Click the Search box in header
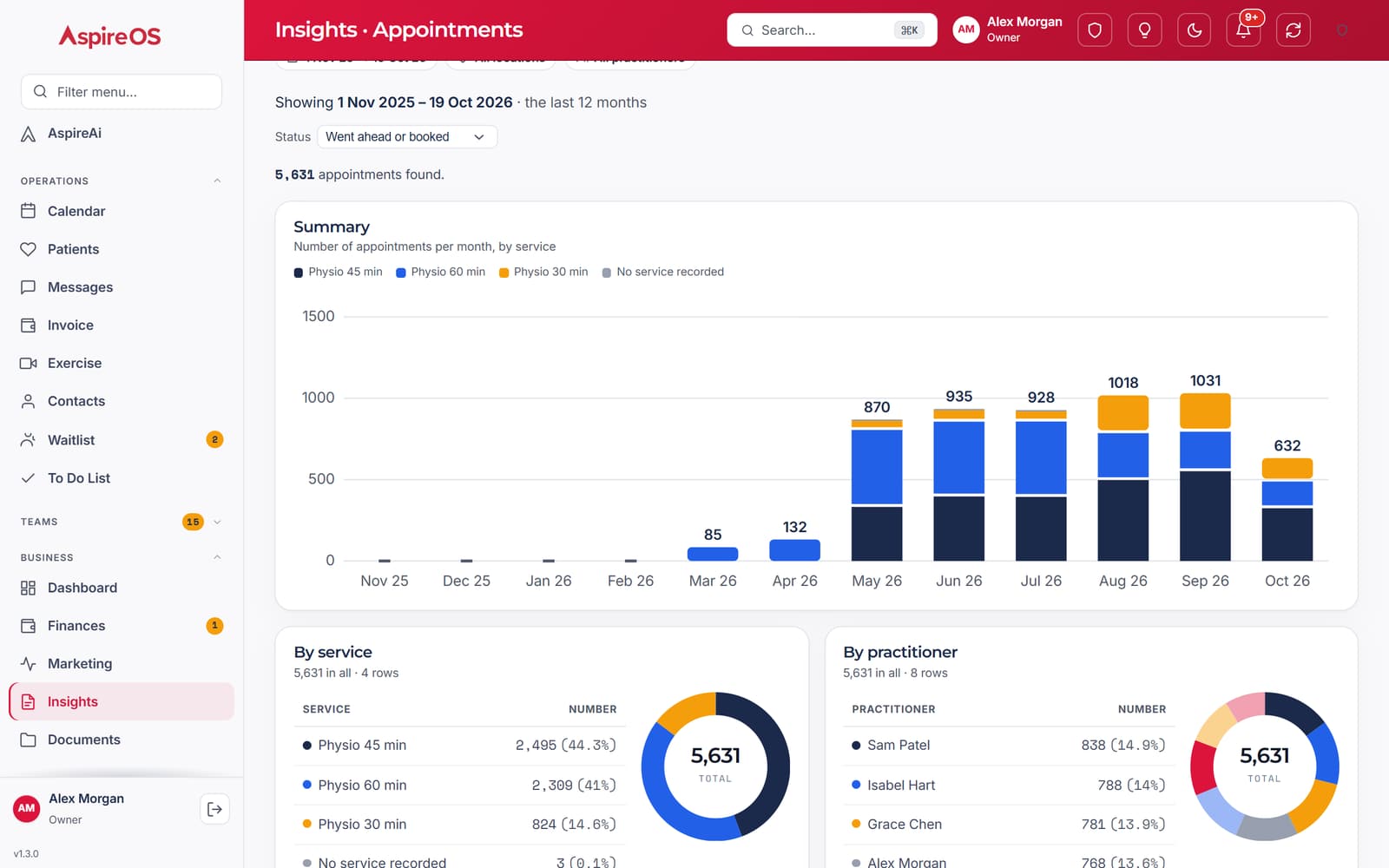 tap(832, 30)
